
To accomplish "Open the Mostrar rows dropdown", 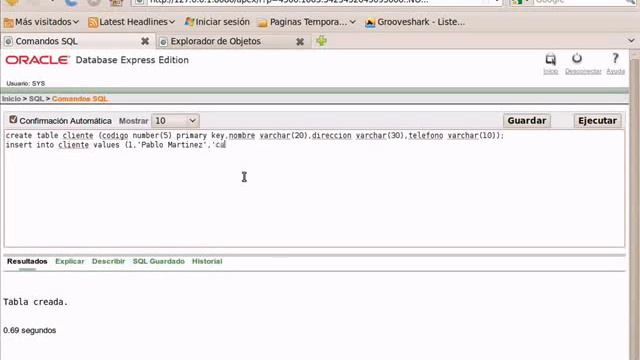I will click(175, 121).
